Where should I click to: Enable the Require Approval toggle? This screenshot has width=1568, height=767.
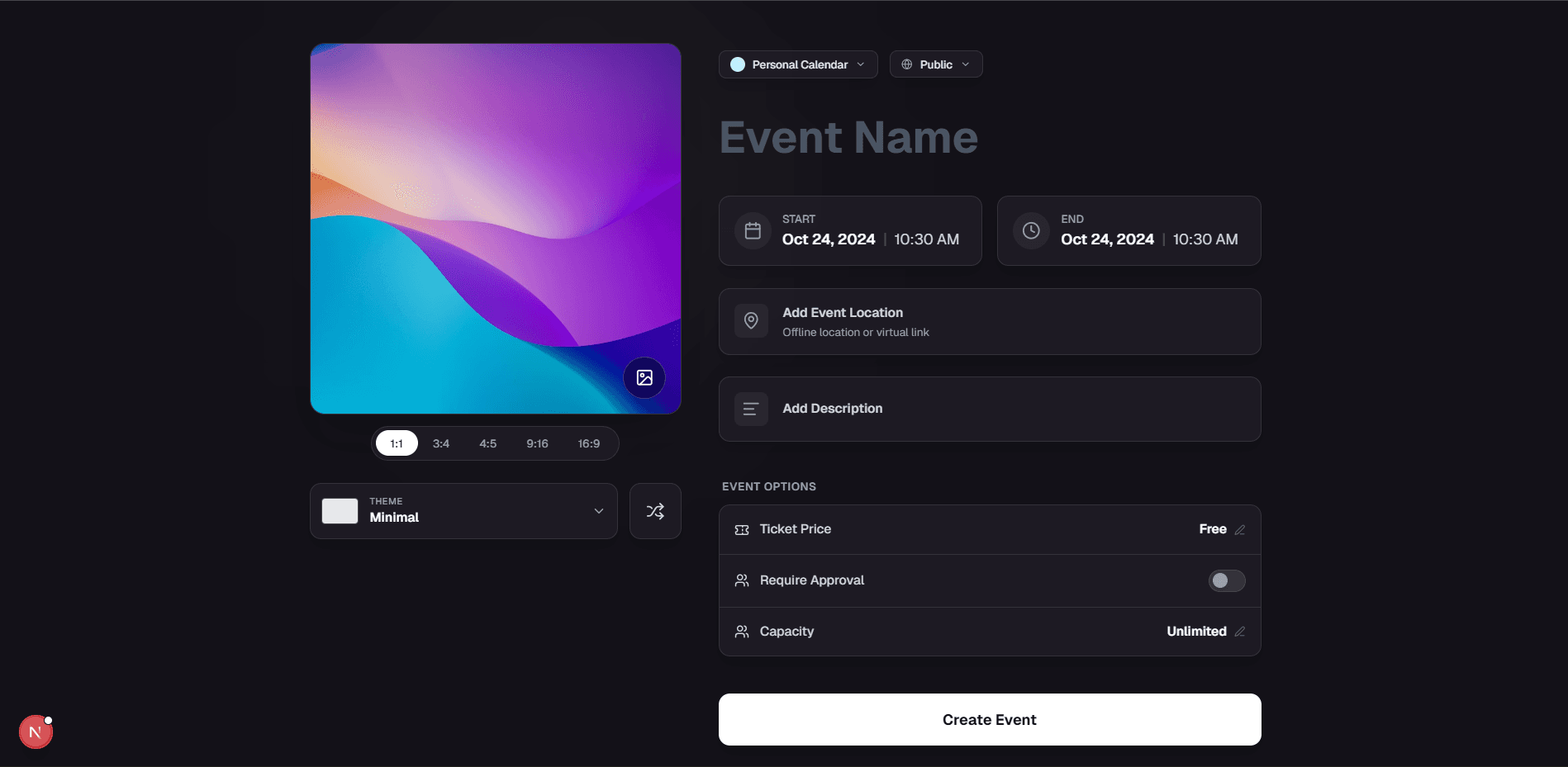[1226, 580]
